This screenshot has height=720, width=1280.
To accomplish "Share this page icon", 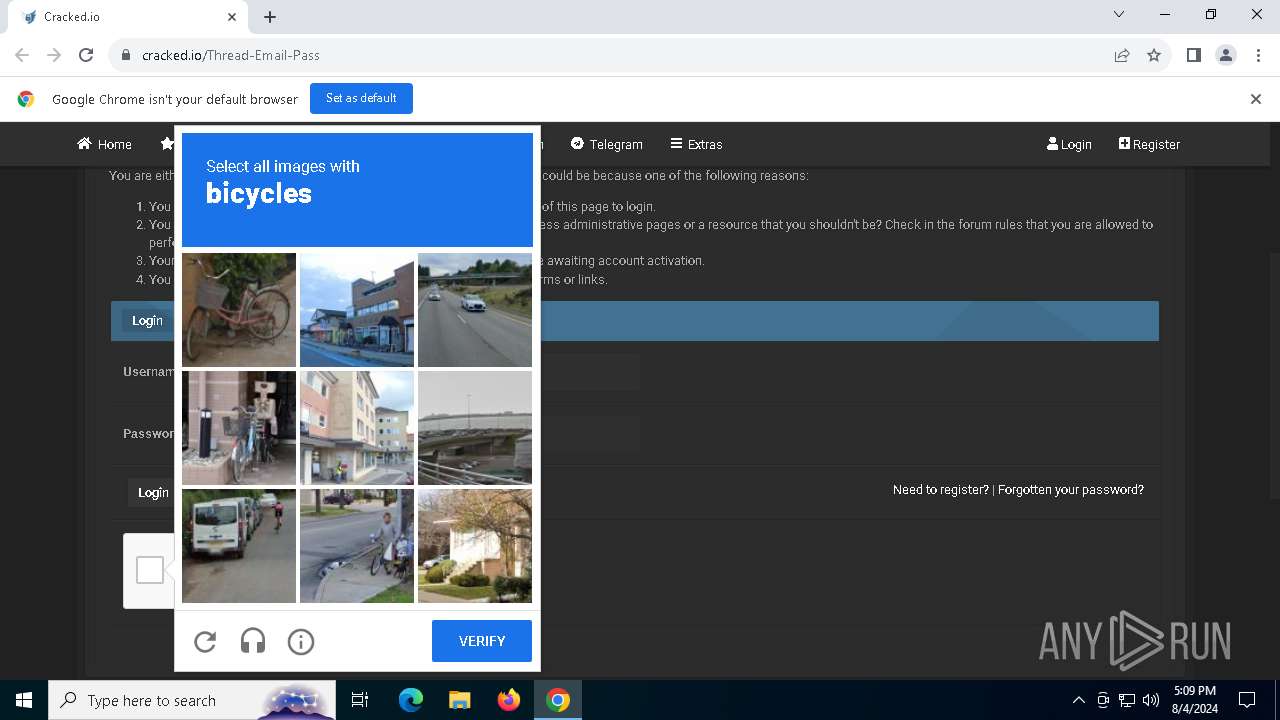I will point(1122,55).
